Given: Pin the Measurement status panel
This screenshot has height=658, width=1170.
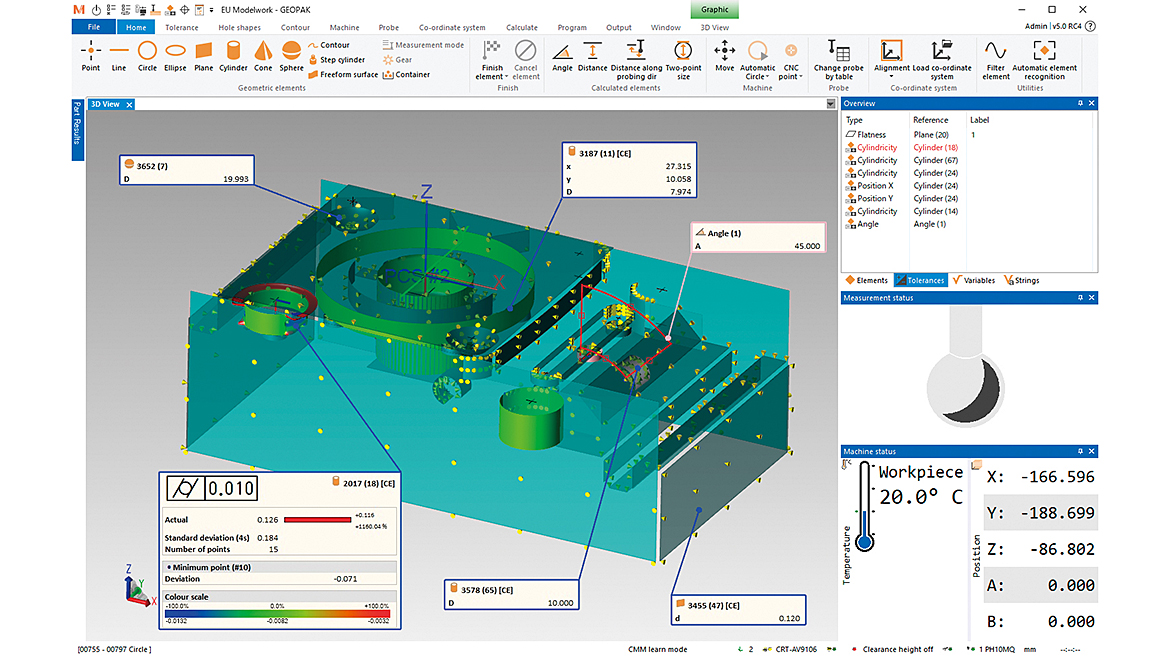Looking at the screenshot, I should (x=1080, y=298).
